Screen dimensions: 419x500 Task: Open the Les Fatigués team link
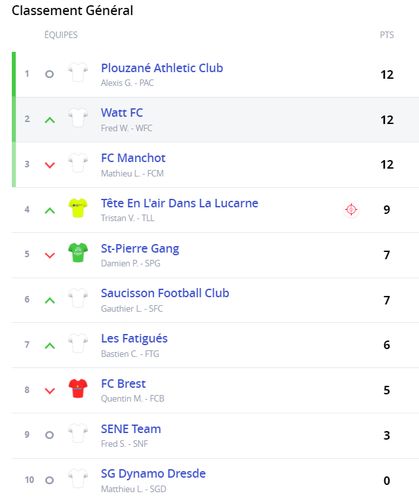coord(134,338)
